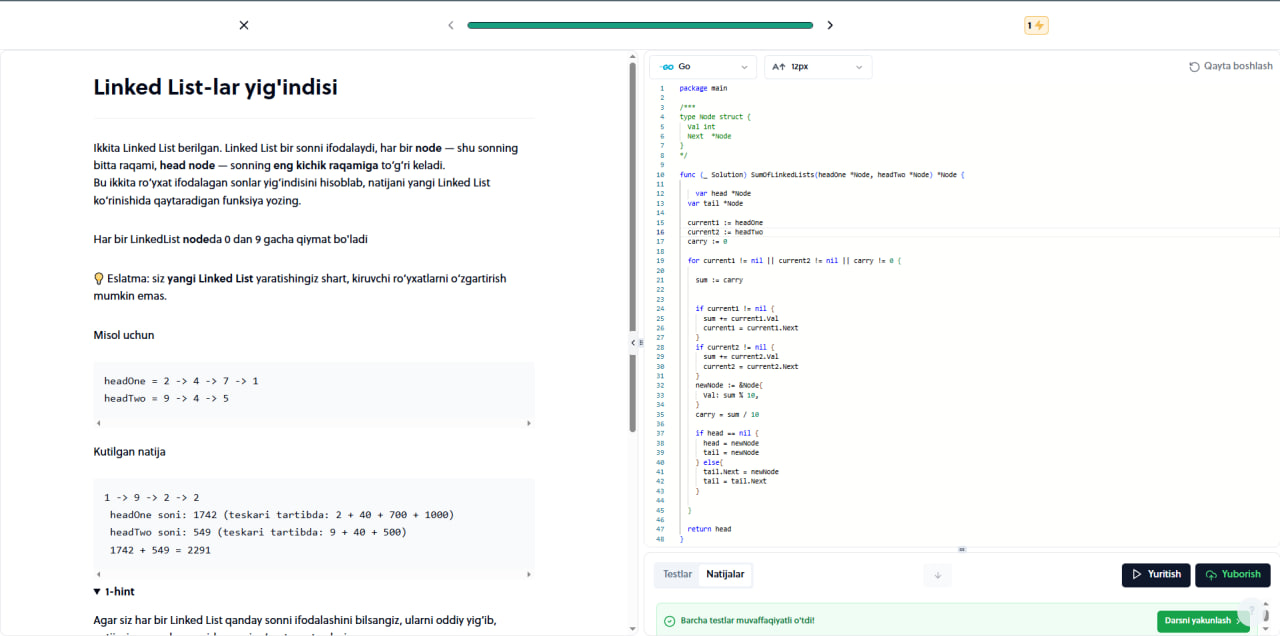Click the "Misol uchun" heading
Viewport: 1280px width, 636px height.
click(124, 335)
